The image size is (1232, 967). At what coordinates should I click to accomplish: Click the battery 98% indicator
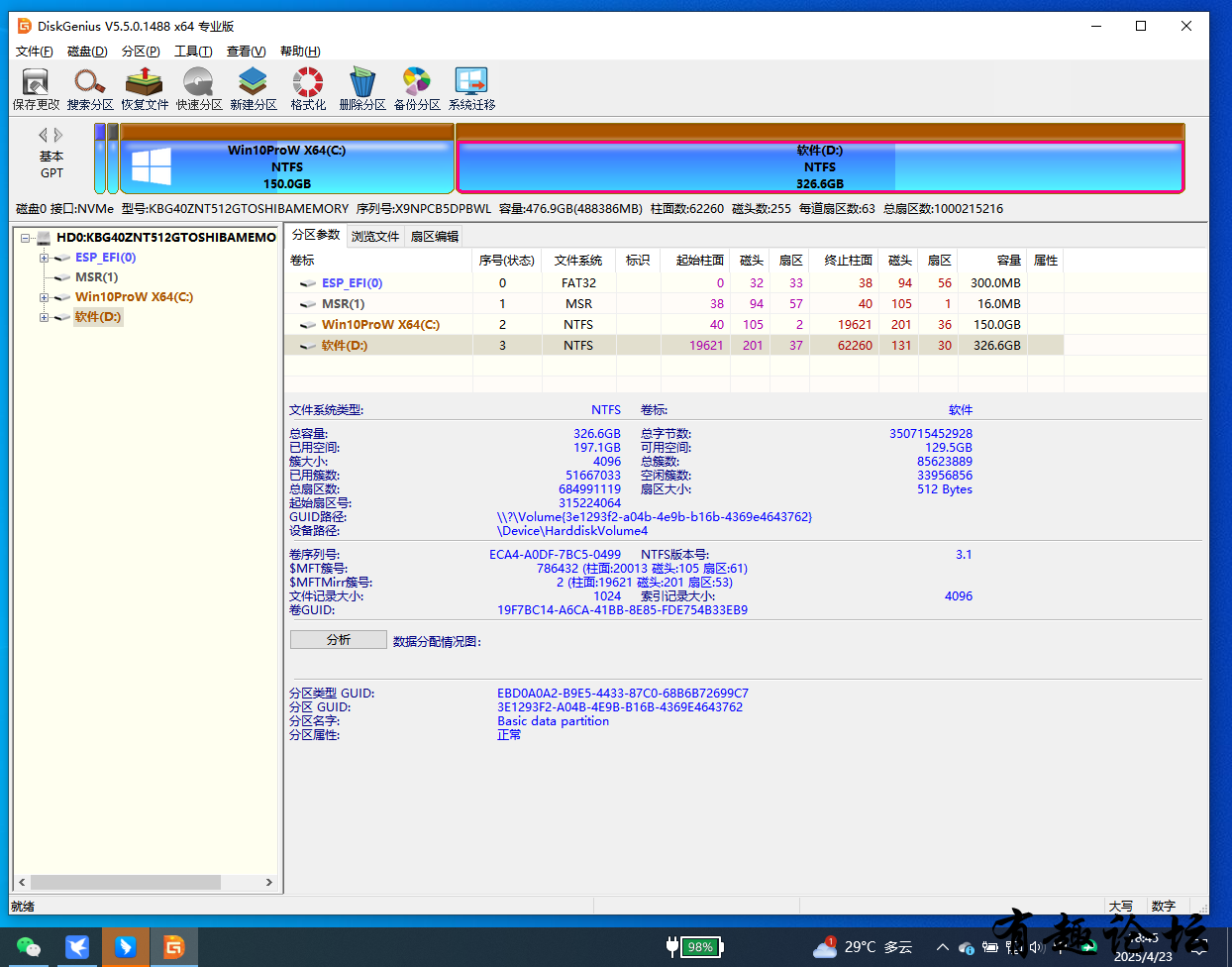pos(694,947)
